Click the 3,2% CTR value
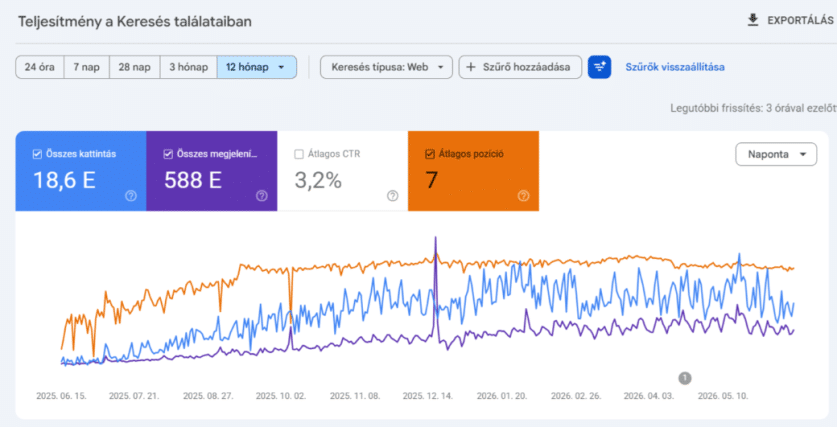Screen dimensions: 837x427 pos(318,180)
